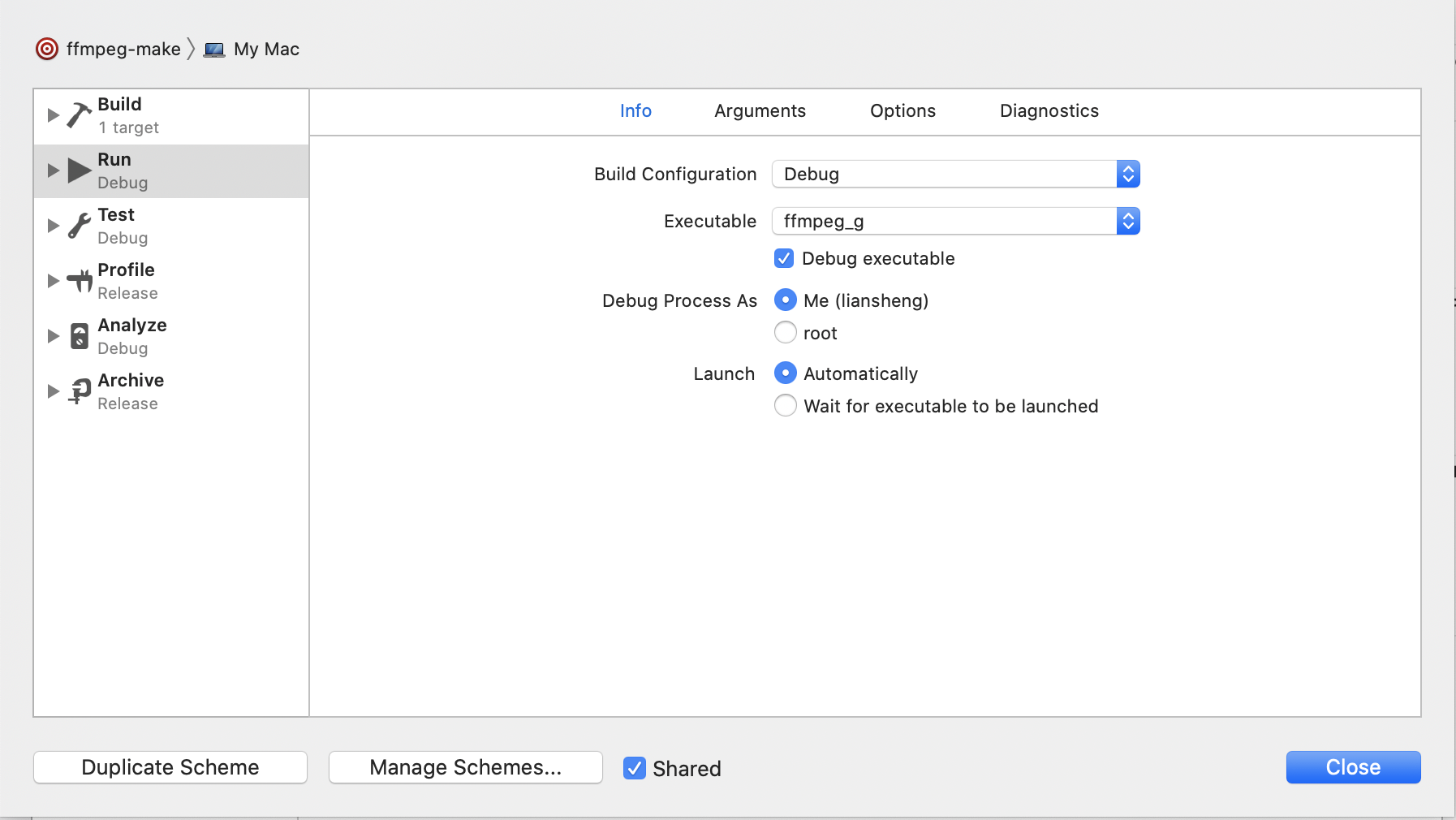The width and height of the screenshot is (1456, 820).
Task: Click the Build hammer icon
Action: click(x=79, y=115)
